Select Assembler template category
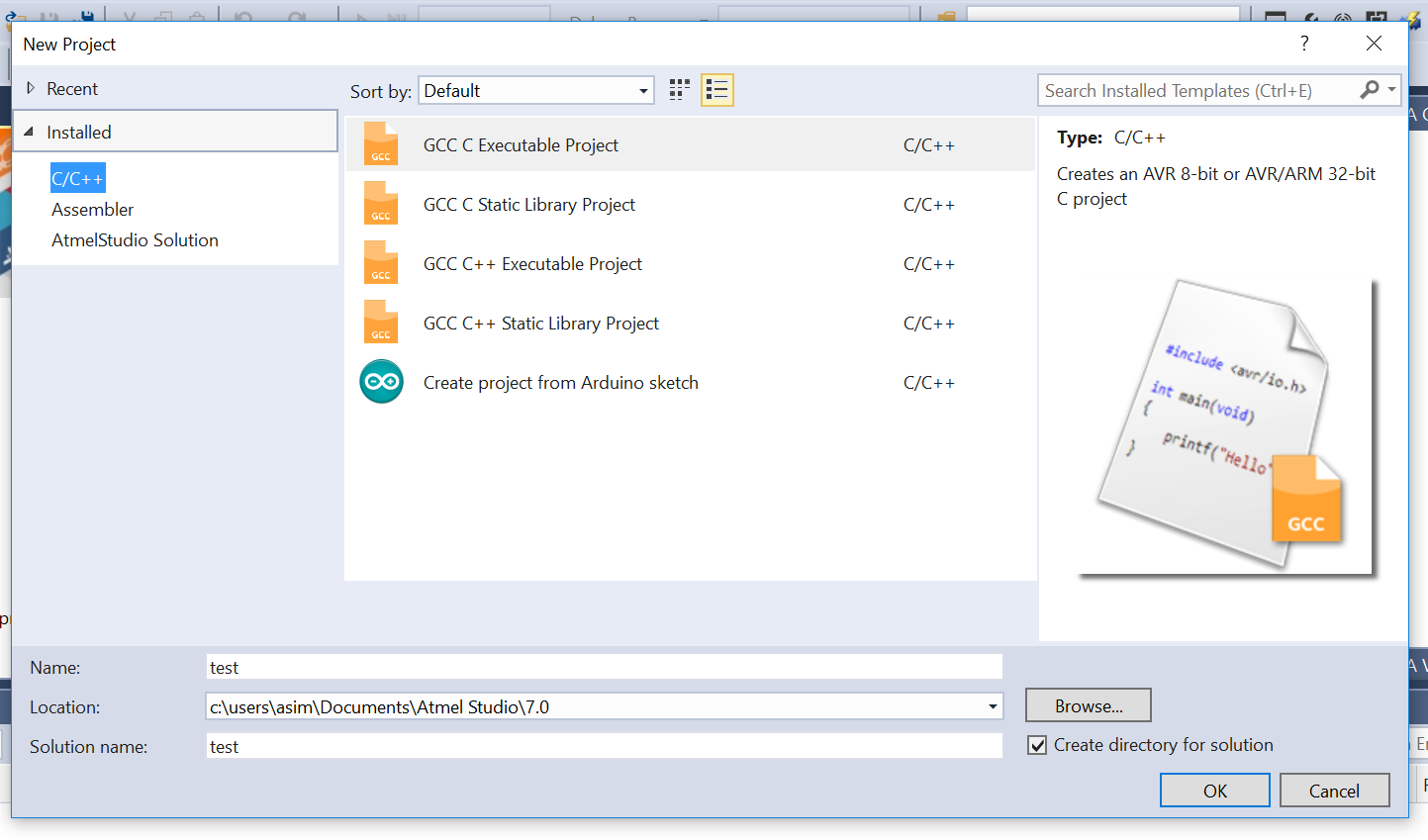 pyautogui.click(x=92, y=209)
